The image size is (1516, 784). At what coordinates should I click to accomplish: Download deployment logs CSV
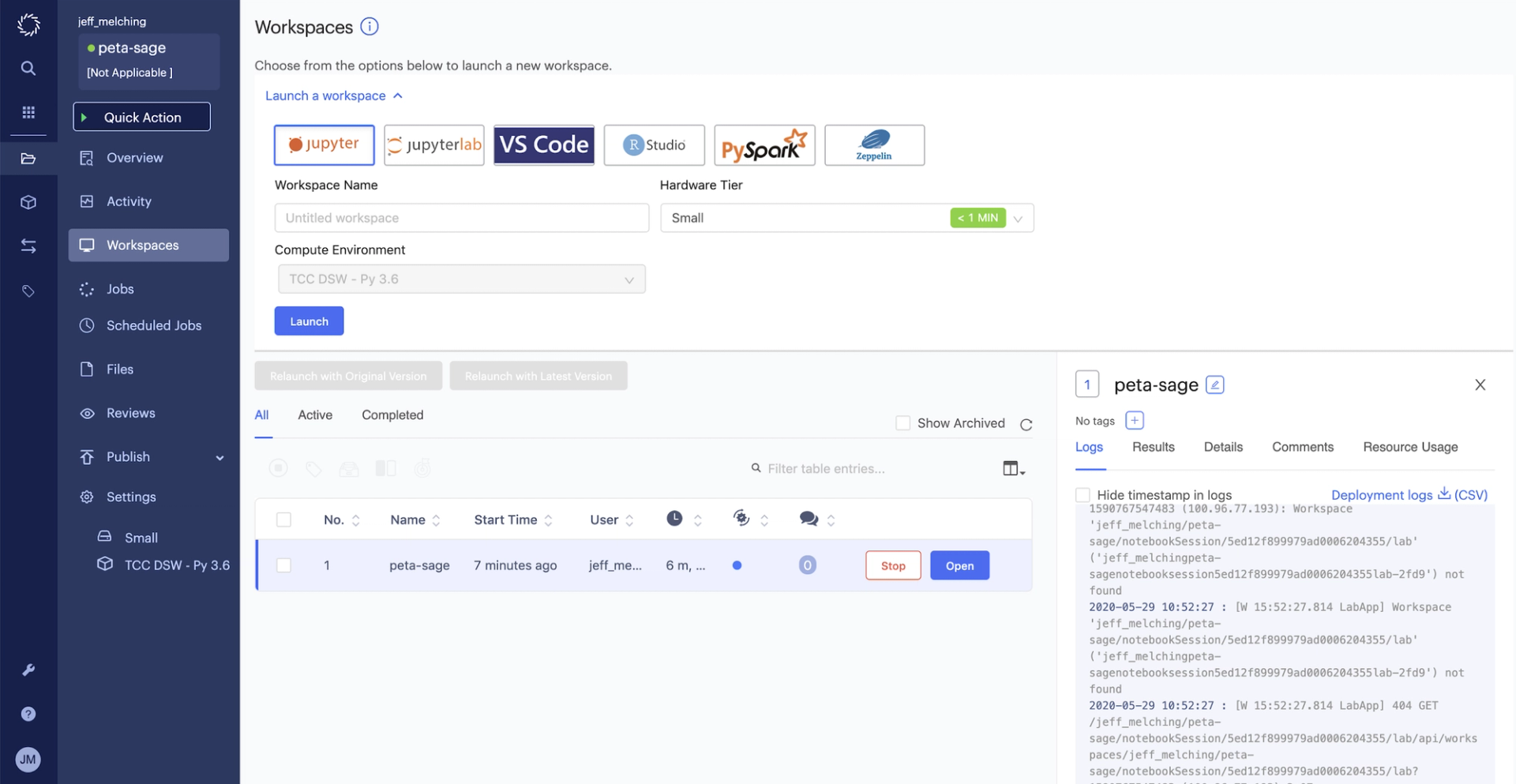click(1409, 494)
